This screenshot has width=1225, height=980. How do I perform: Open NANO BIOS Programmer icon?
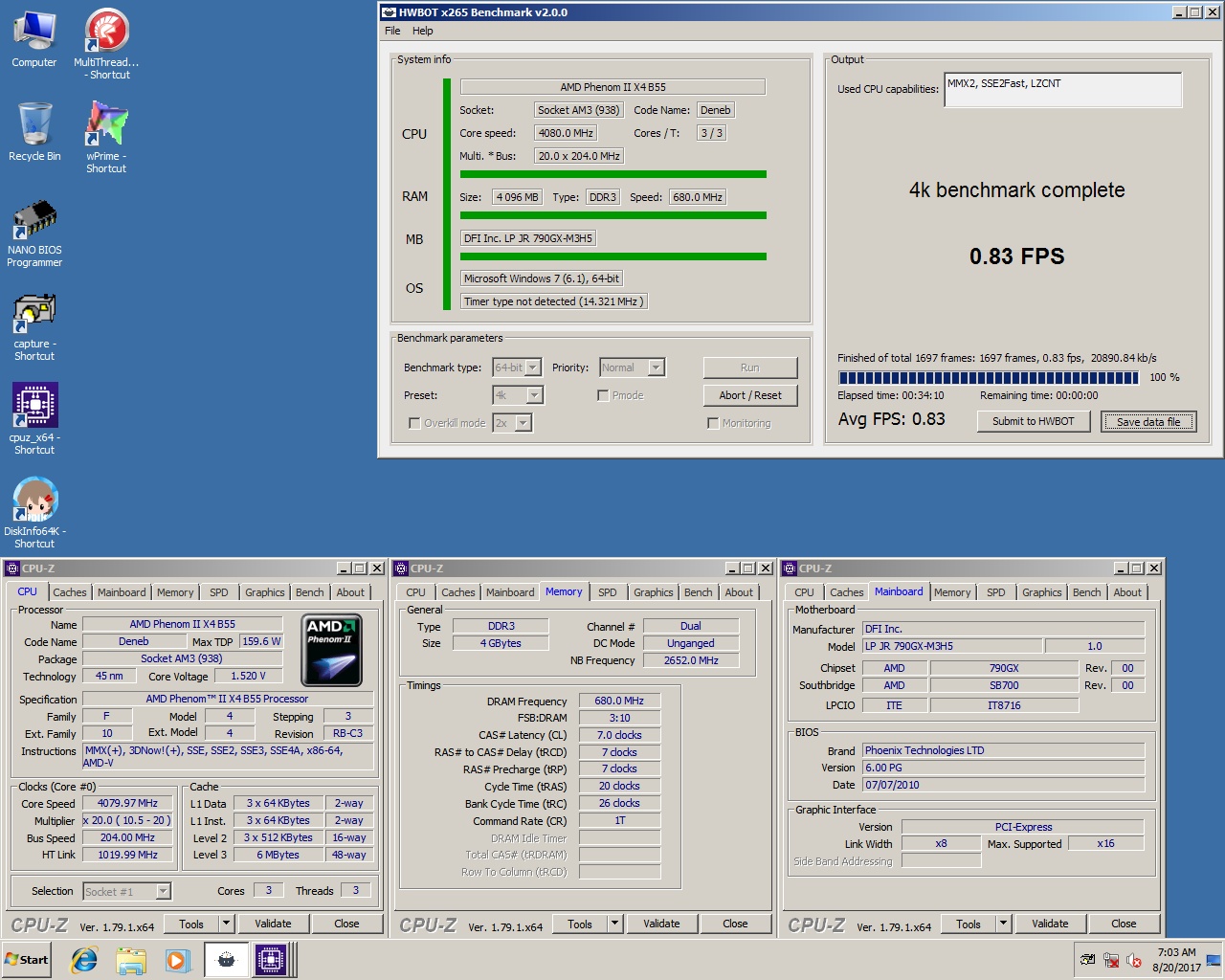pos(34,233)
